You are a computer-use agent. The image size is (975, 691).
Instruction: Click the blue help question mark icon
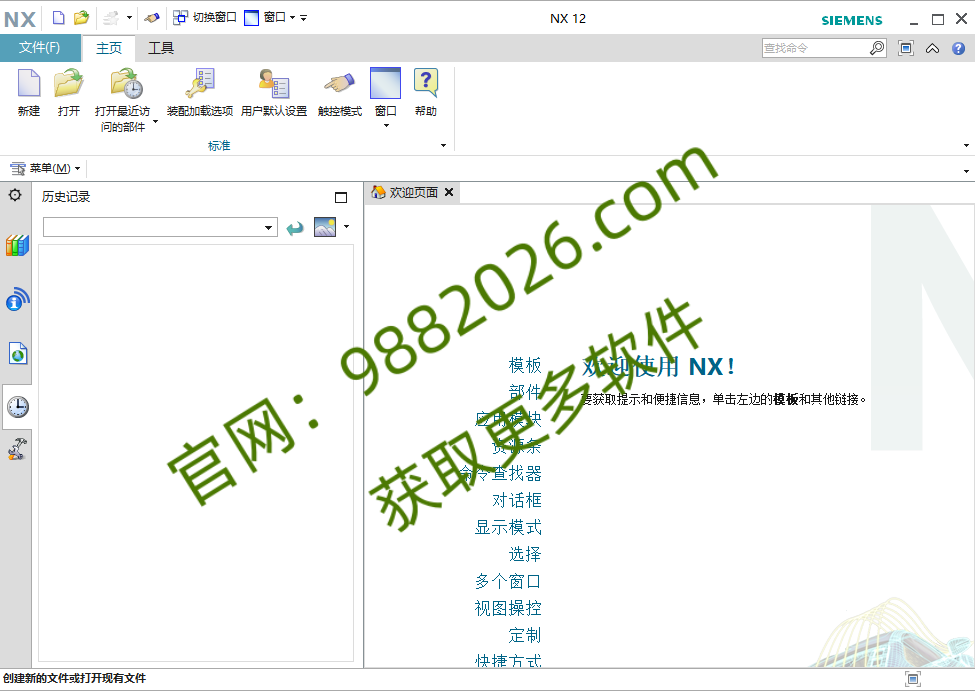click(x=958, y=49)
